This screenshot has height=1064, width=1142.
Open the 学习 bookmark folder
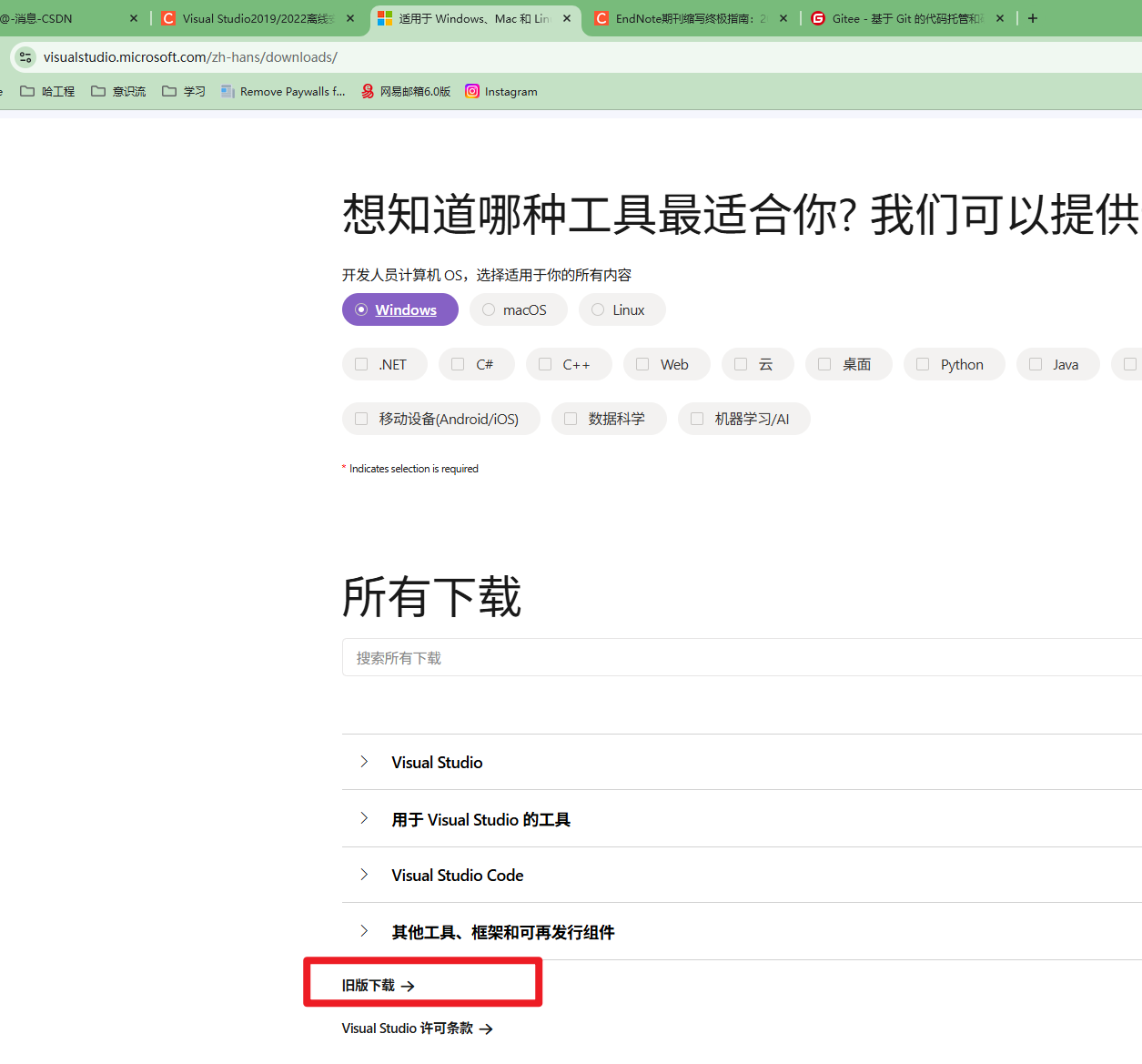[184, 91]
